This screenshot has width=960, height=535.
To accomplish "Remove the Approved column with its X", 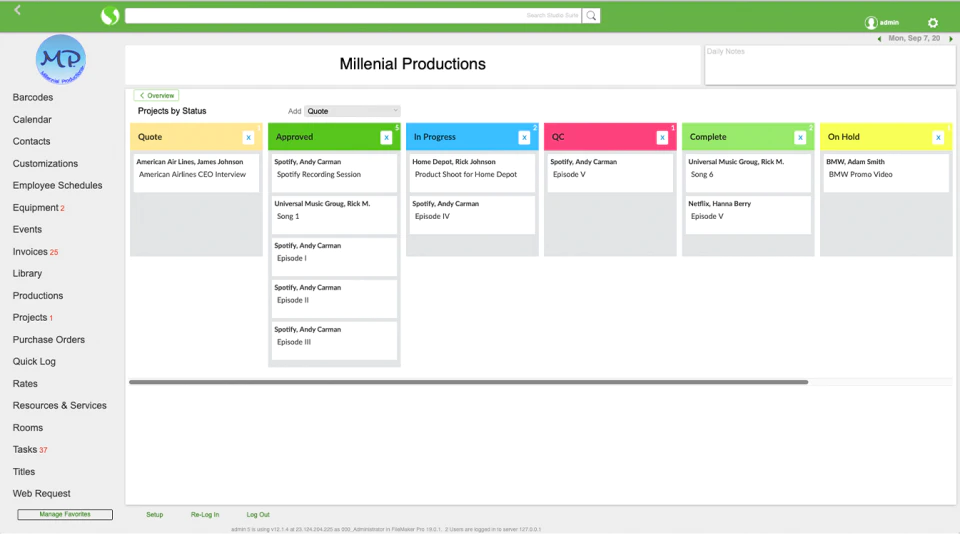I will pyautogui.click(x=386, y=138).
